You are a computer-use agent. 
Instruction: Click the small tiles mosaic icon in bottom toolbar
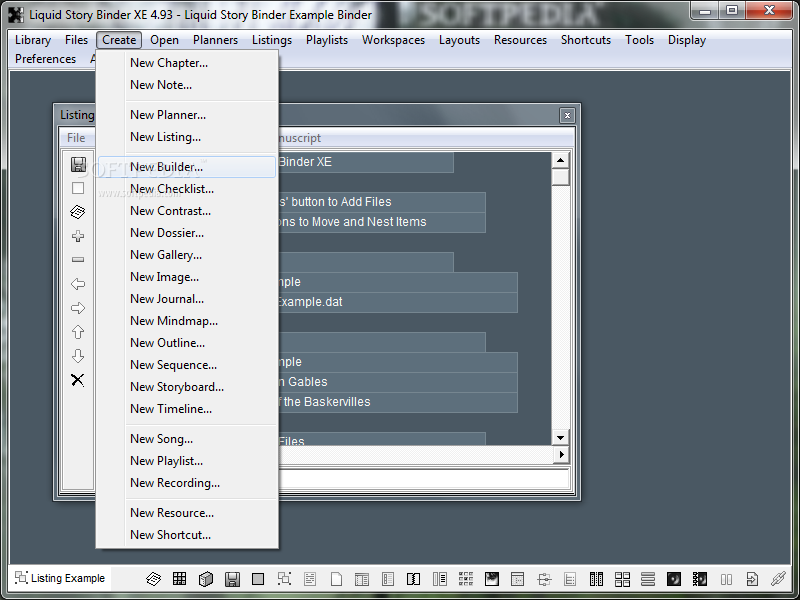point(466,579)
